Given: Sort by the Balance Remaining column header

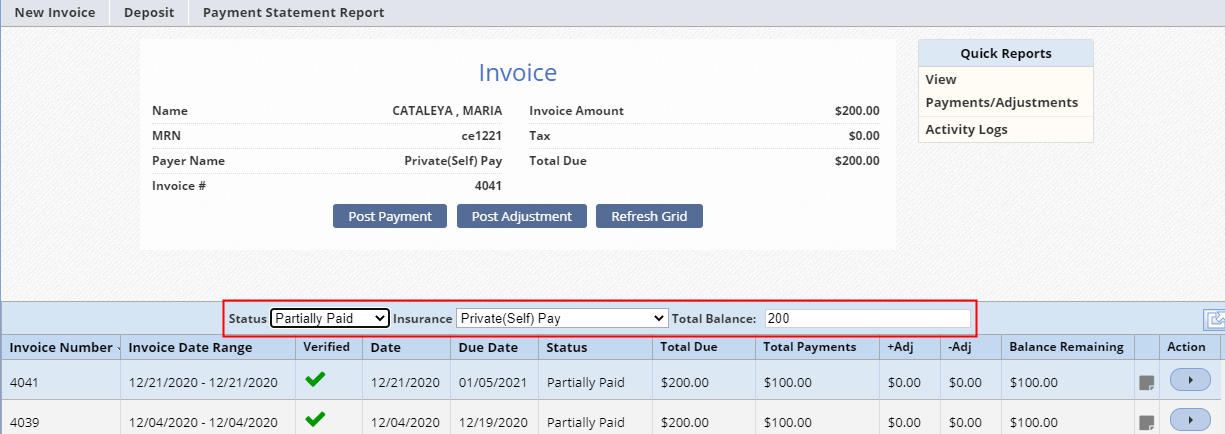Looking at the screenshot, I should coord(1066,347).
